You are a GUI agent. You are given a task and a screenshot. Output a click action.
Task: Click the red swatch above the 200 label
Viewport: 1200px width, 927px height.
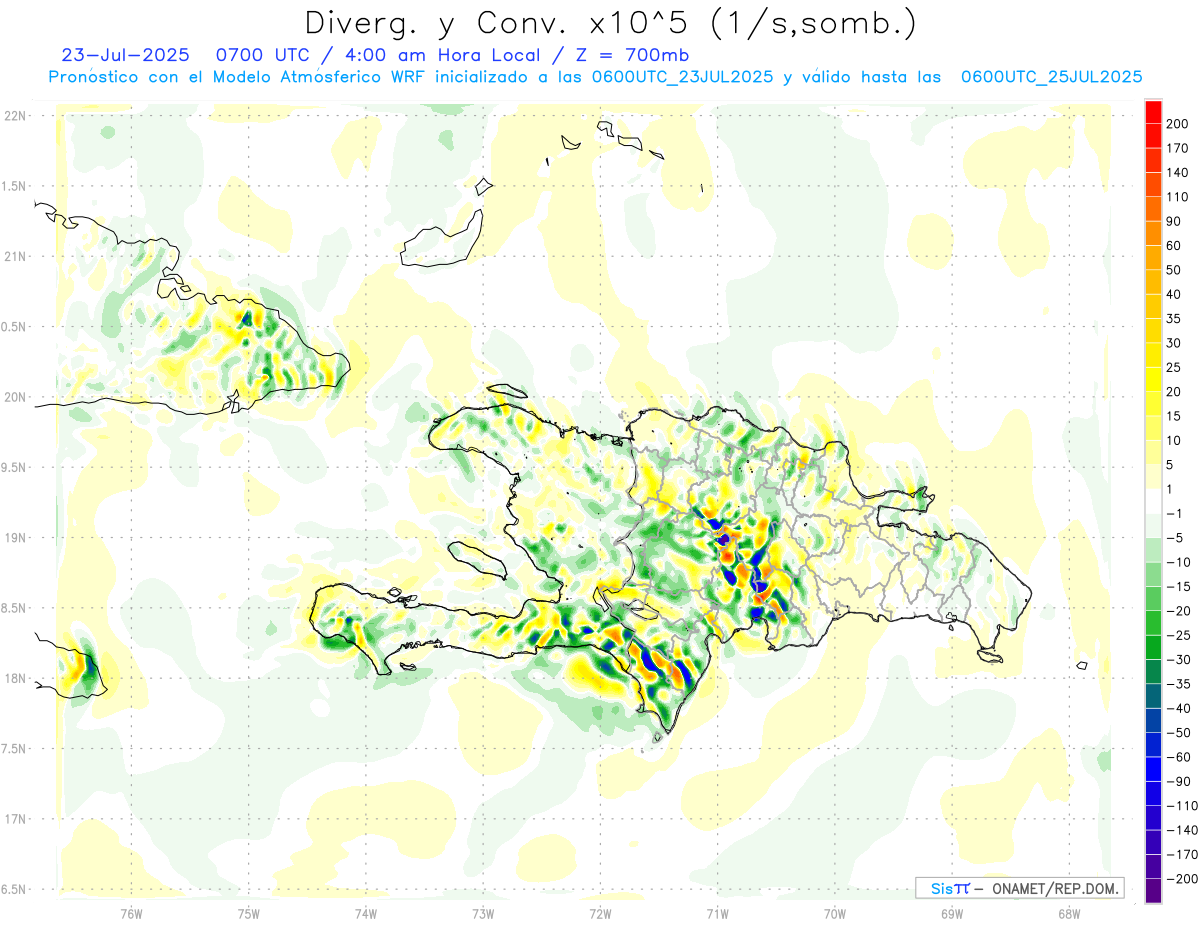tap(1153, 112)
